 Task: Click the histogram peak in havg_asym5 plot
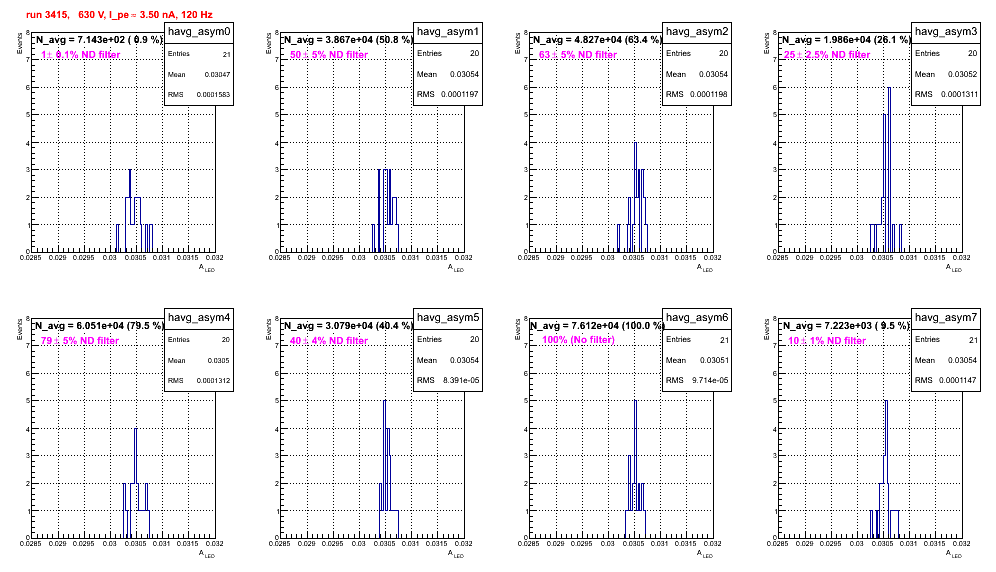pos(384,401)
